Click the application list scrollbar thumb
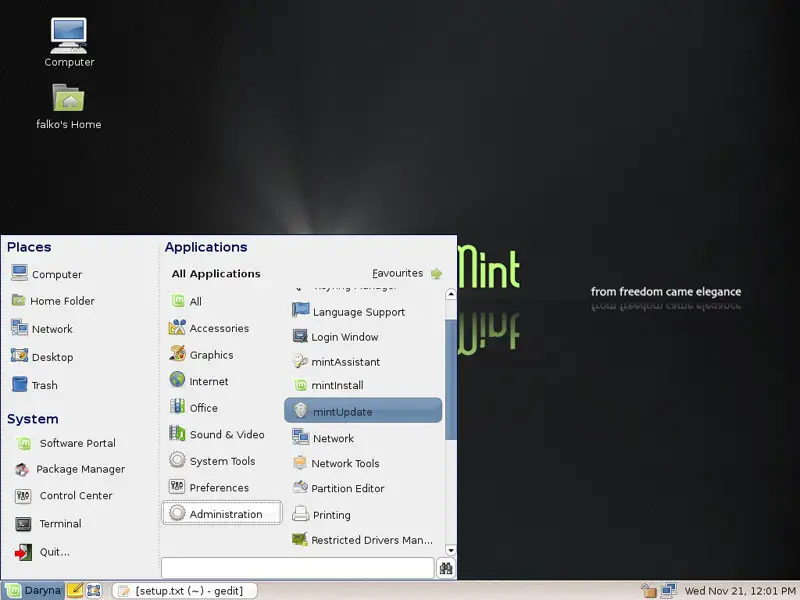800x600 pixels. (x=451, y=380)
